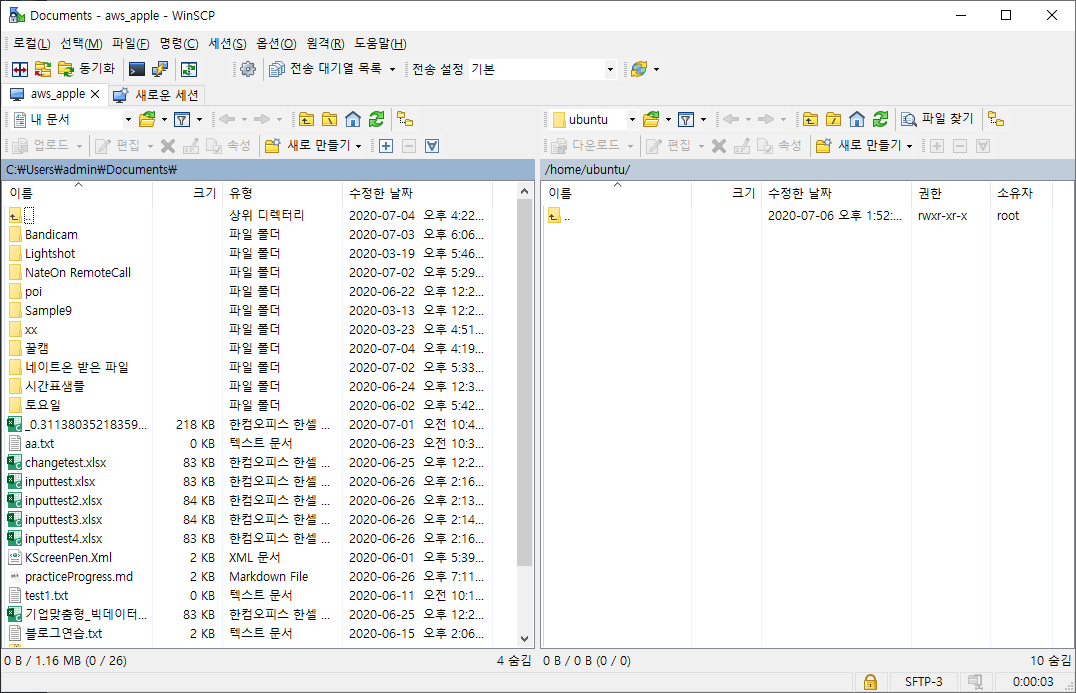Viewport: 1076px width, 693px height.
Task: Open session in PuTTY icon
Action: [x=160, y=69]
